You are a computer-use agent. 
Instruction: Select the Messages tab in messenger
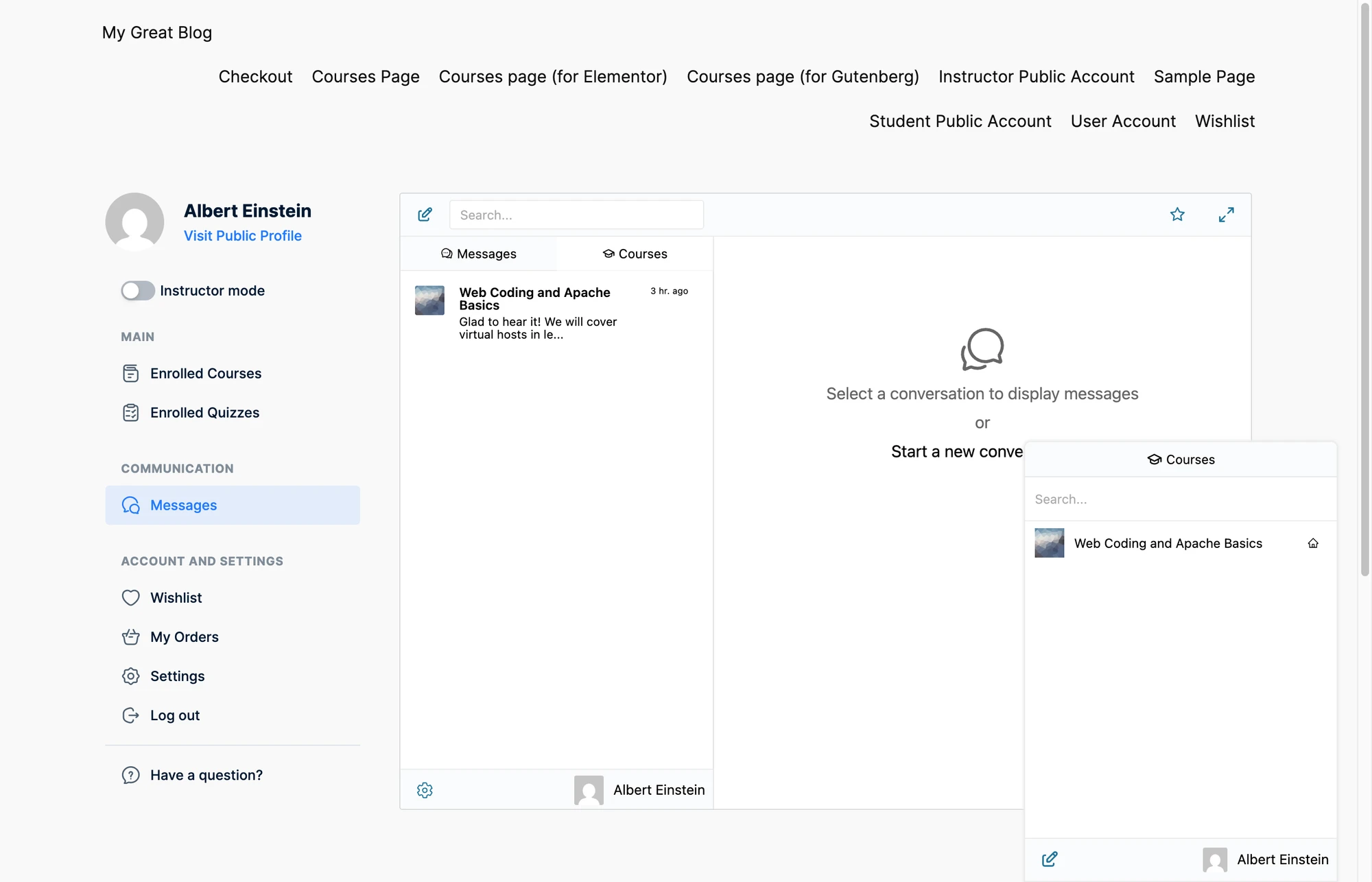tap(478, 254)
